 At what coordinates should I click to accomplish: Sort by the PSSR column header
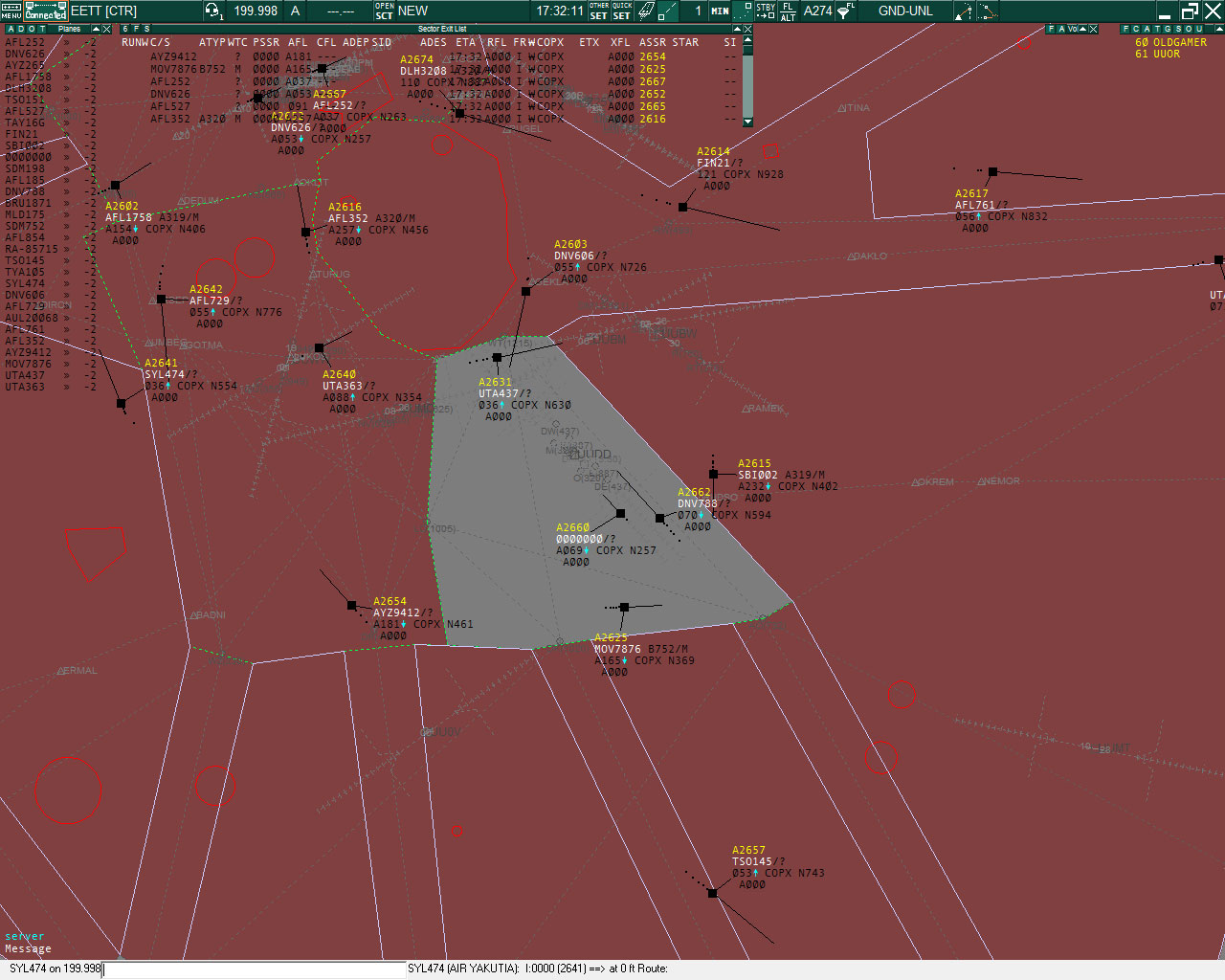click(266, 42)
